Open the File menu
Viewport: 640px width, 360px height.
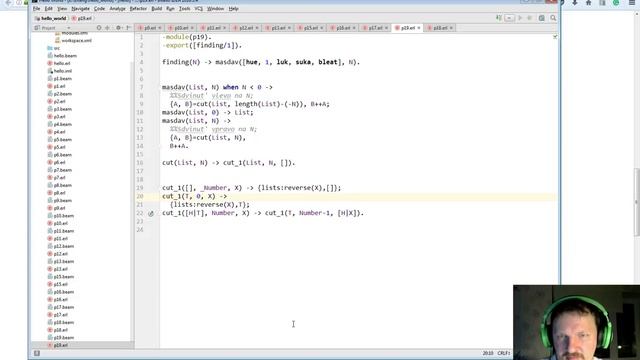click(x=36, y=9)
